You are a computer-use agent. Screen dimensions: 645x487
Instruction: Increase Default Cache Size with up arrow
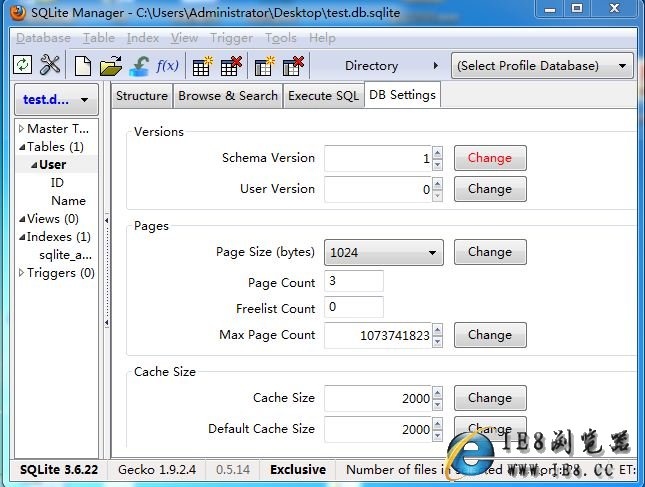[x=437, y=423]
